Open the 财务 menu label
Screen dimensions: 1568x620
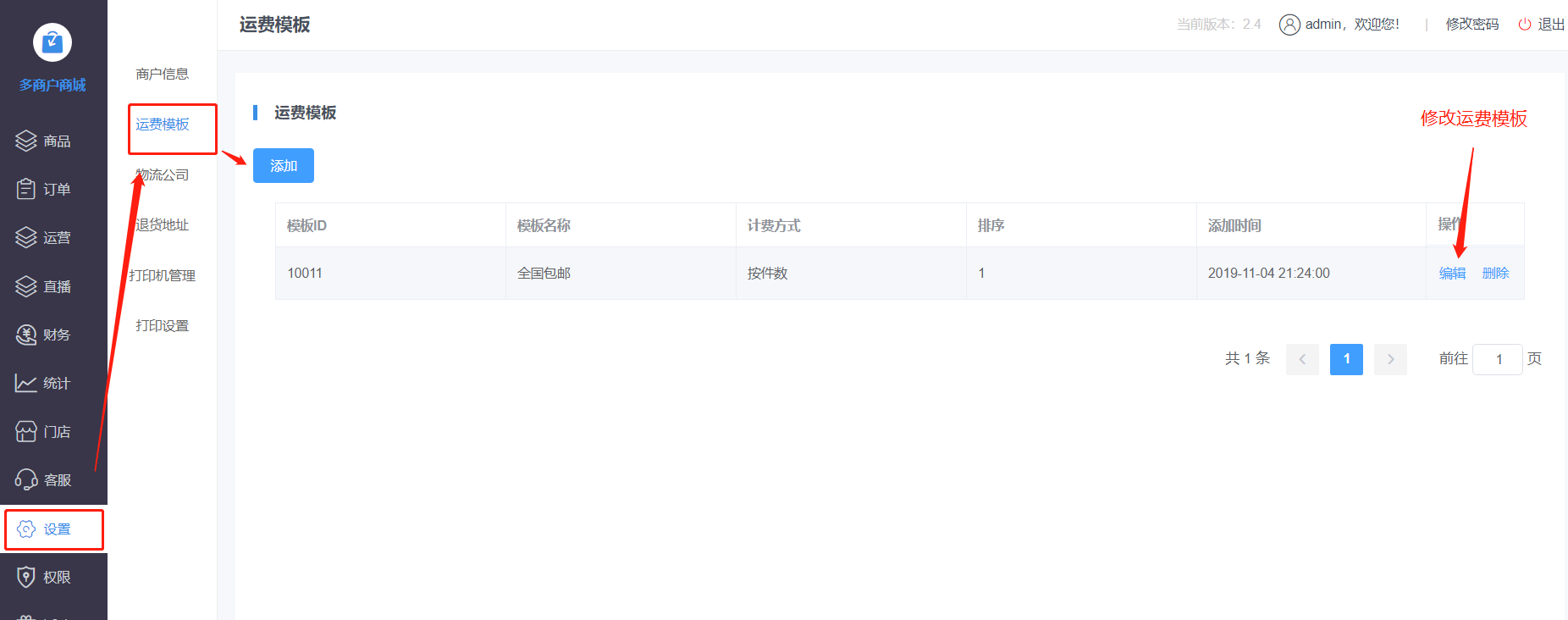[57, 335]
